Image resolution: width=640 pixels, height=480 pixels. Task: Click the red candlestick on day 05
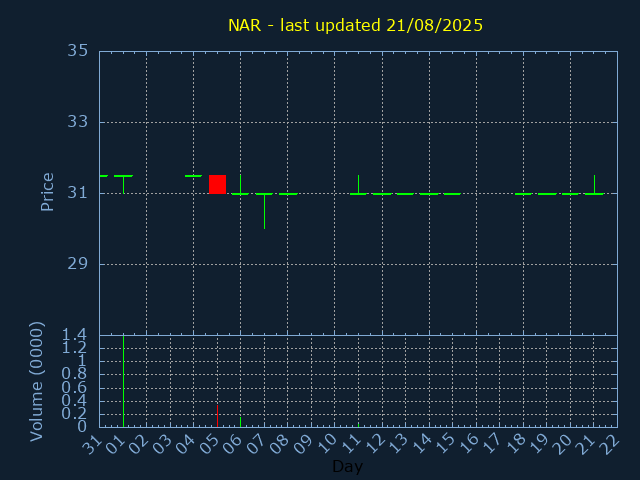click(x=217, y=184)
